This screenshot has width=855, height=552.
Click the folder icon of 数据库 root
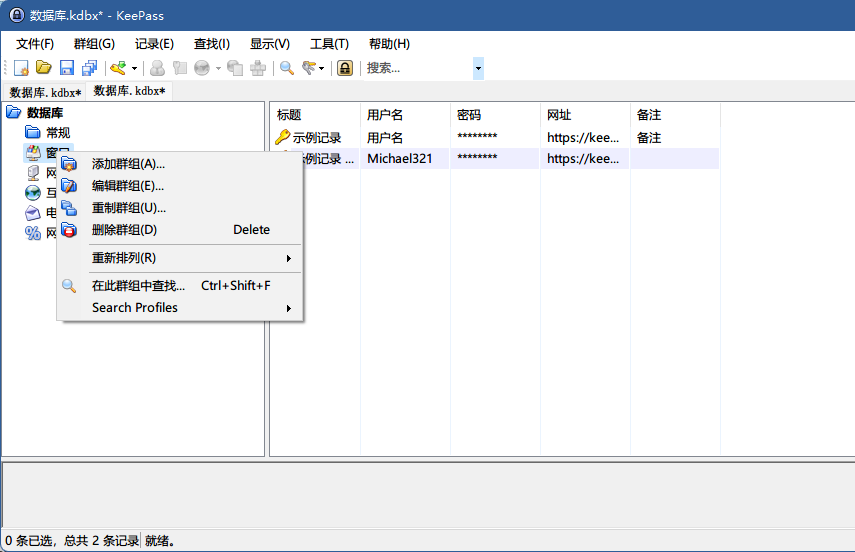click(14, 112)
